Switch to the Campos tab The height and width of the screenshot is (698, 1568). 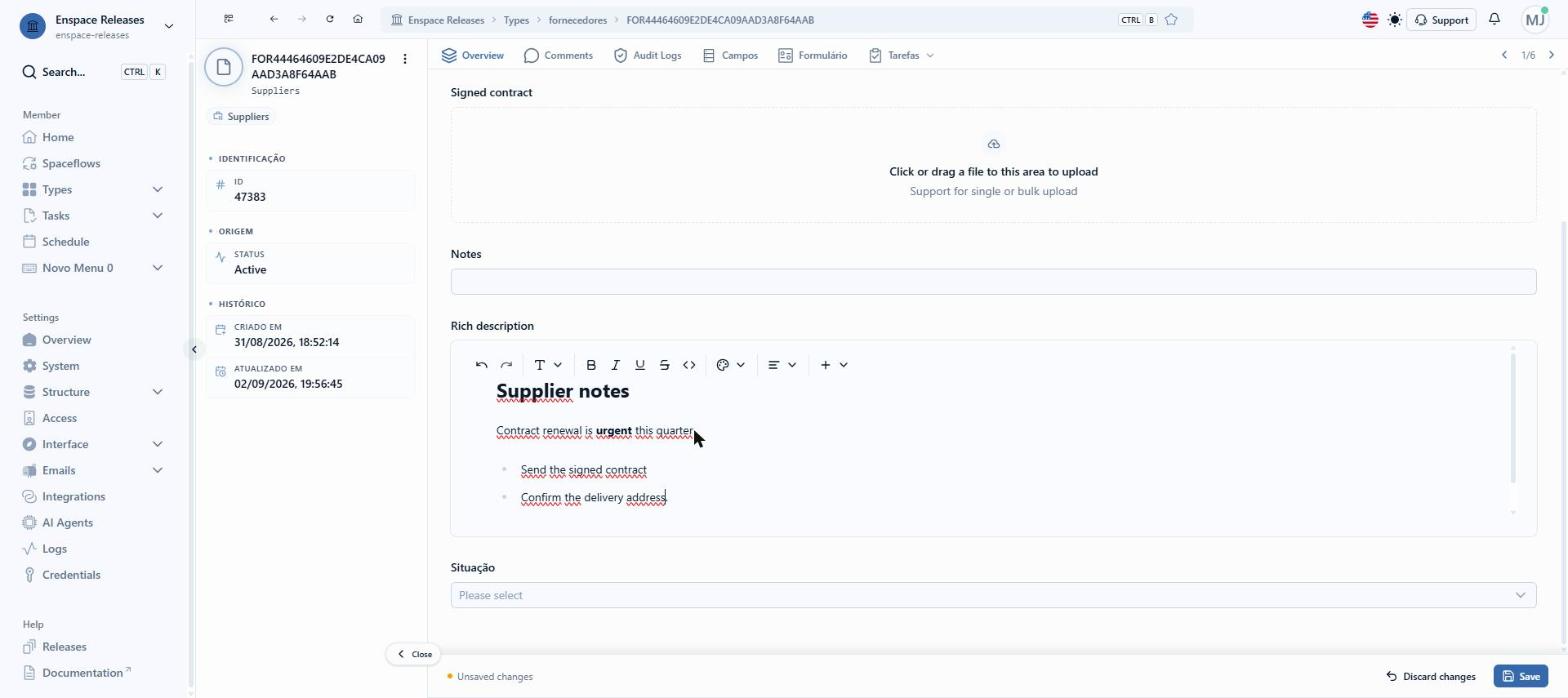730,55
